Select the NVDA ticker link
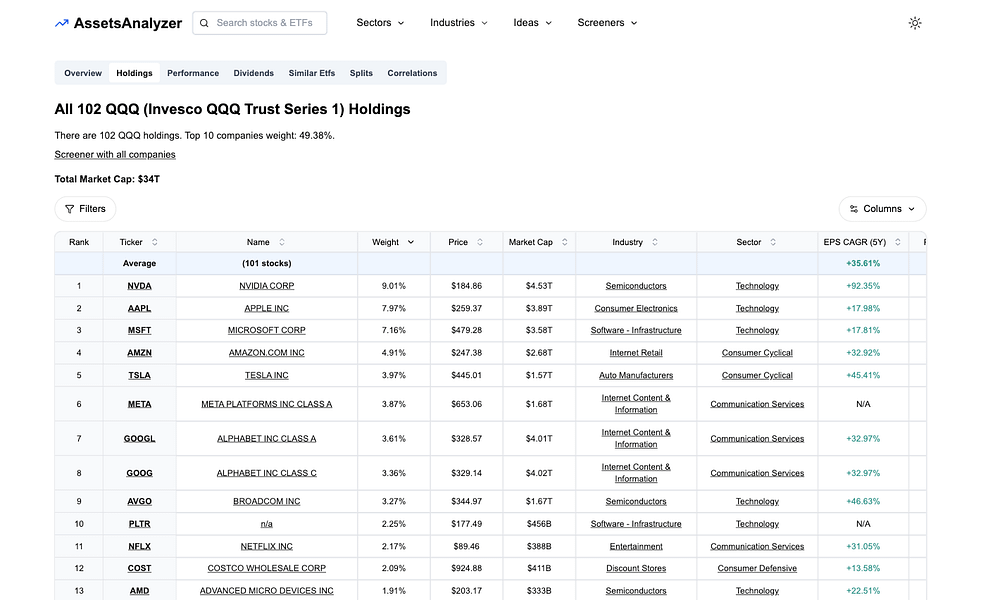The width and height of the screenshot is (981, 600). 139,285
